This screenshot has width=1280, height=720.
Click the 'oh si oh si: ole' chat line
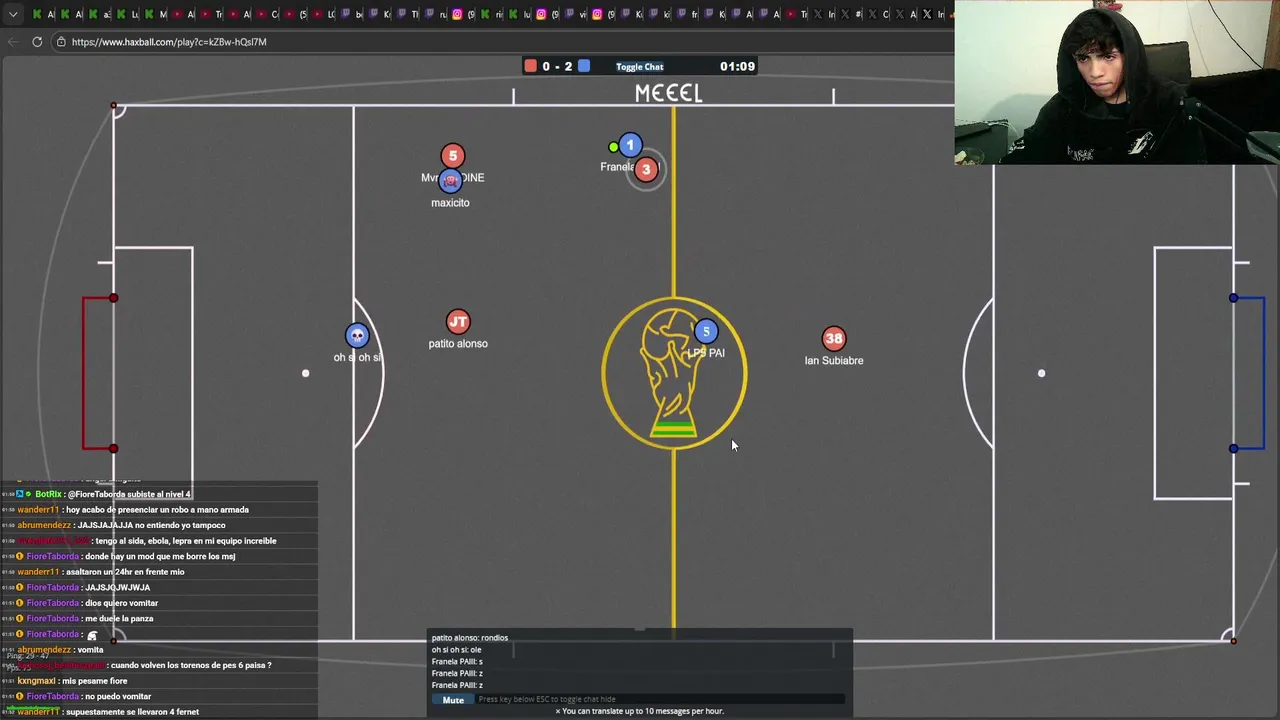[456, 650]
